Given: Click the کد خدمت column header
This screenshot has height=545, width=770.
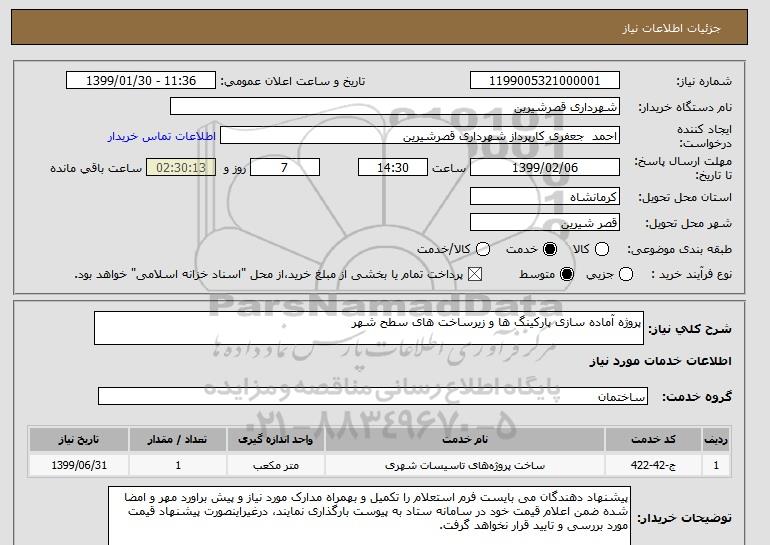Looking at the screenshot, I should click(653, 439).
